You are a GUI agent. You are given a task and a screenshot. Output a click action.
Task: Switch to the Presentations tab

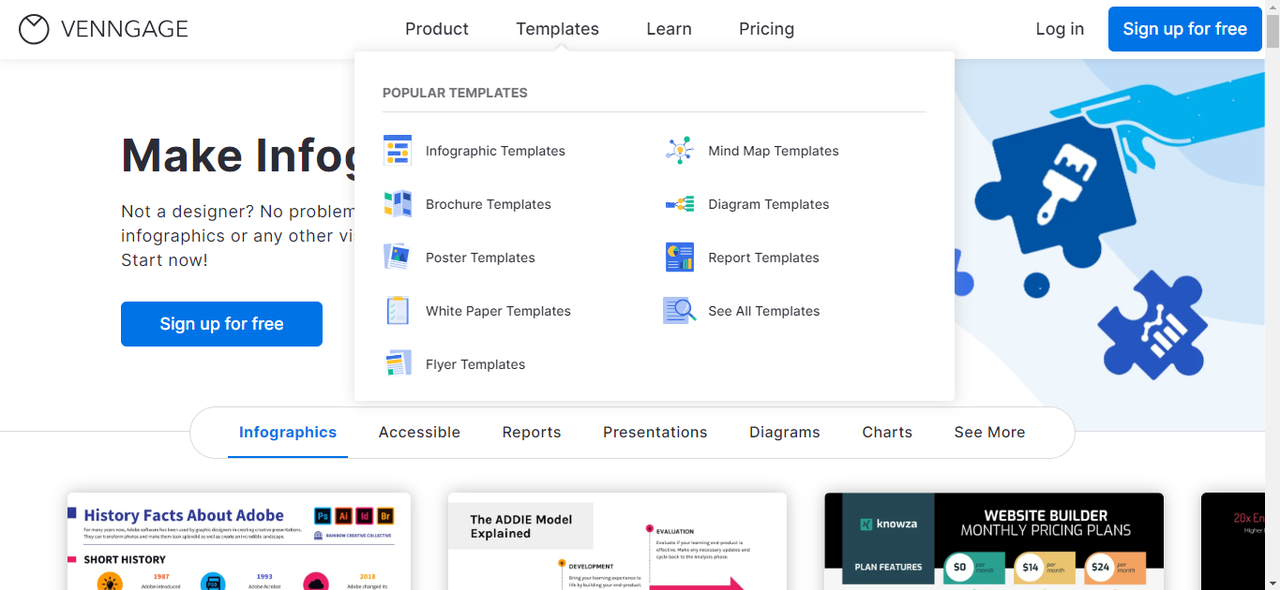pyautogui.click(x=655, y=432)
